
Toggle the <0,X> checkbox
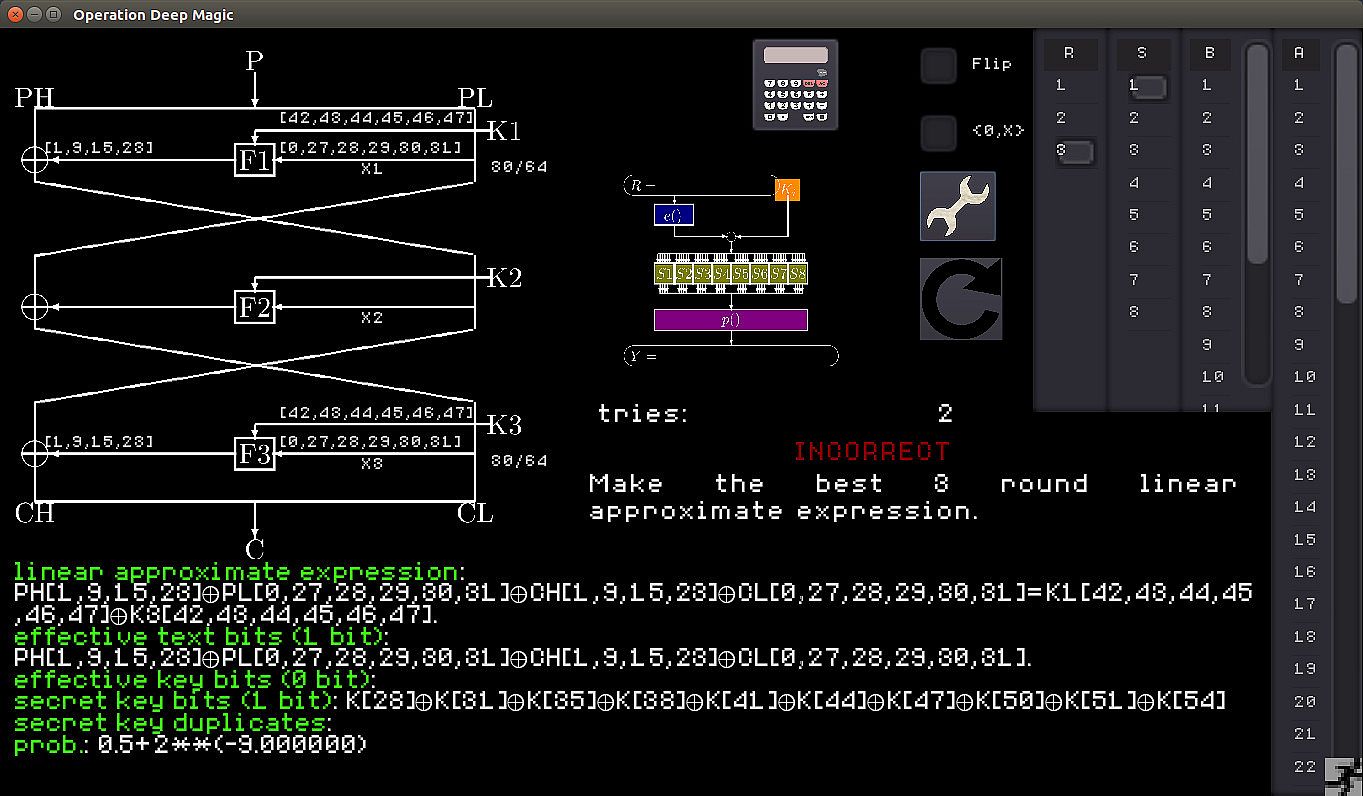[x=938, y=132]
